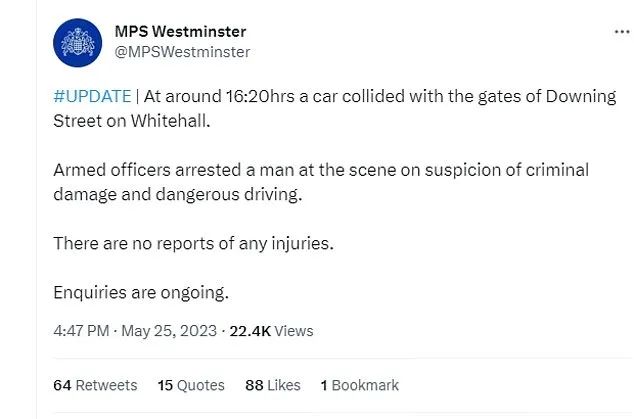This screenshot has height=419, width=634.
Task: Follow the #UPDATE hashtag link
Action: point(92,97)
